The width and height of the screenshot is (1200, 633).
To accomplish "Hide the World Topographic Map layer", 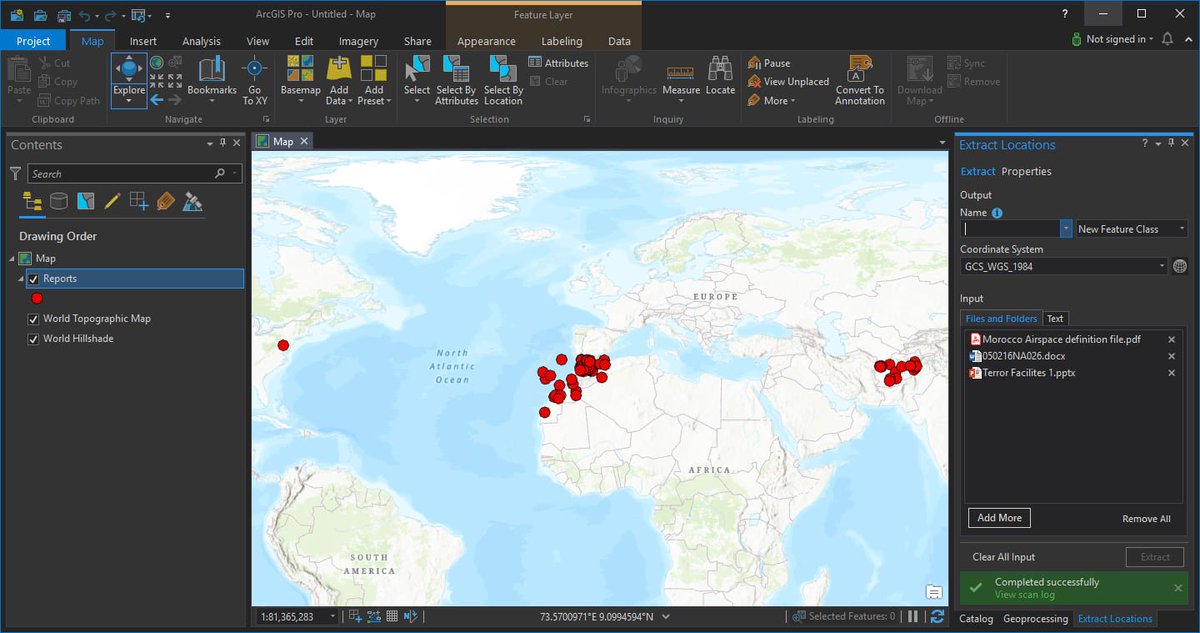I will pyautogui.click(x=33, y=319).
